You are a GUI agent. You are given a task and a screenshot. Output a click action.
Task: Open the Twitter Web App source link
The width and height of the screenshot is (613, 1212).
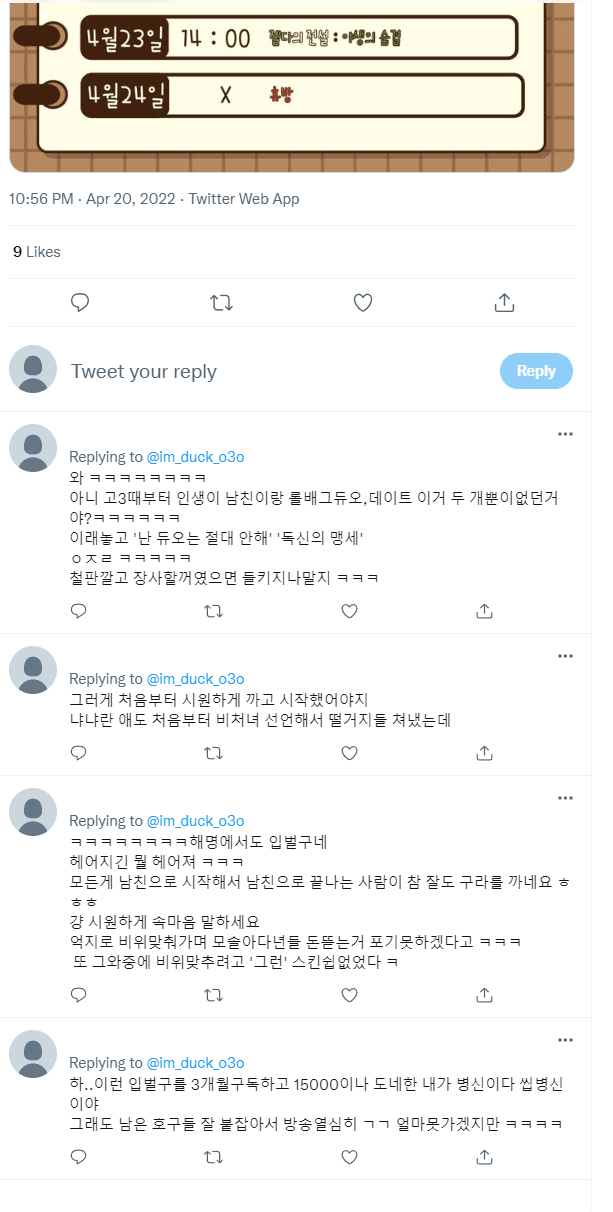pyautogui.click(x=244, y=199)
